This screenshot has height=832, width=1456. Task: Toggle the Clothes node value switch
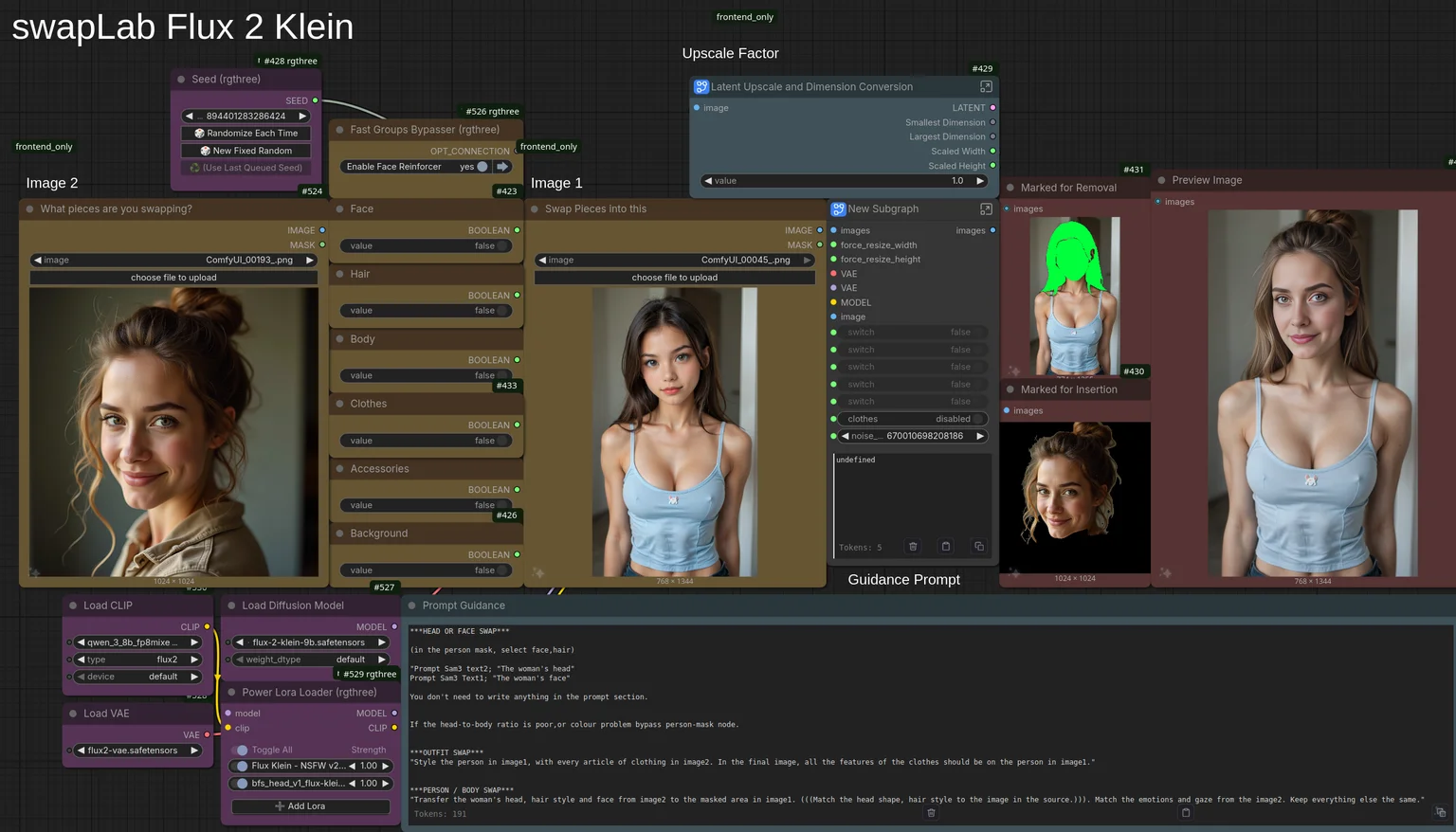[x=502, y=441]
